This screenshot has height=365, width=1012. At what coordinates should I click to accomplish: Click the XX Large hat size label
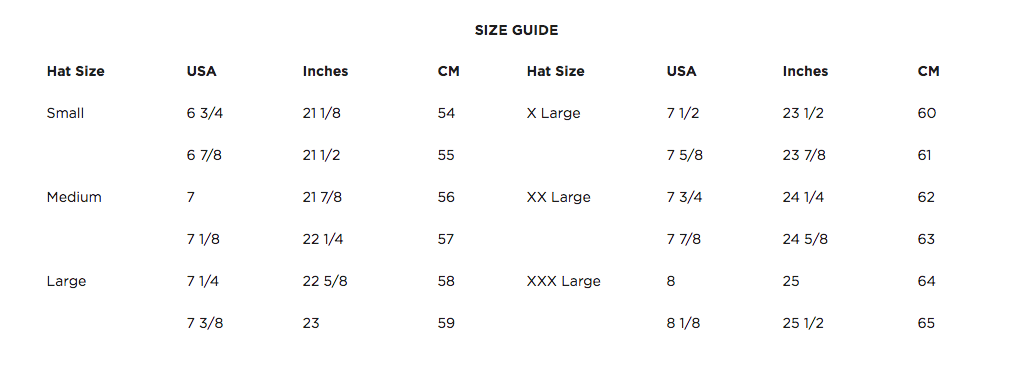pyautogui.click(x=558, y=197)
